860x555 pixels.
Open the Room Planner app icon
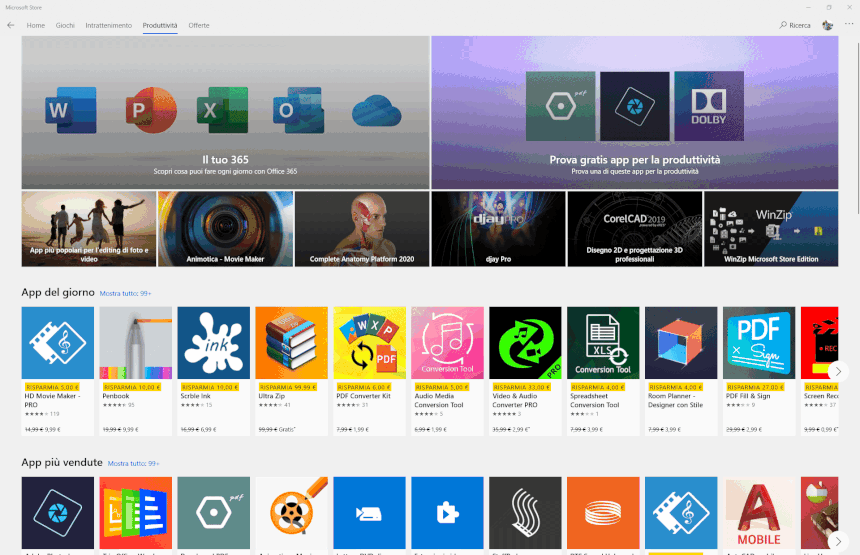point(681,343)
